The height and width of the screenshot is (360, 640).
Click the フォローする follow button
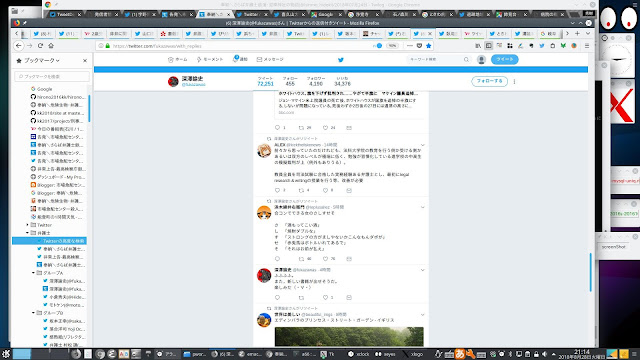coord(489,81)
